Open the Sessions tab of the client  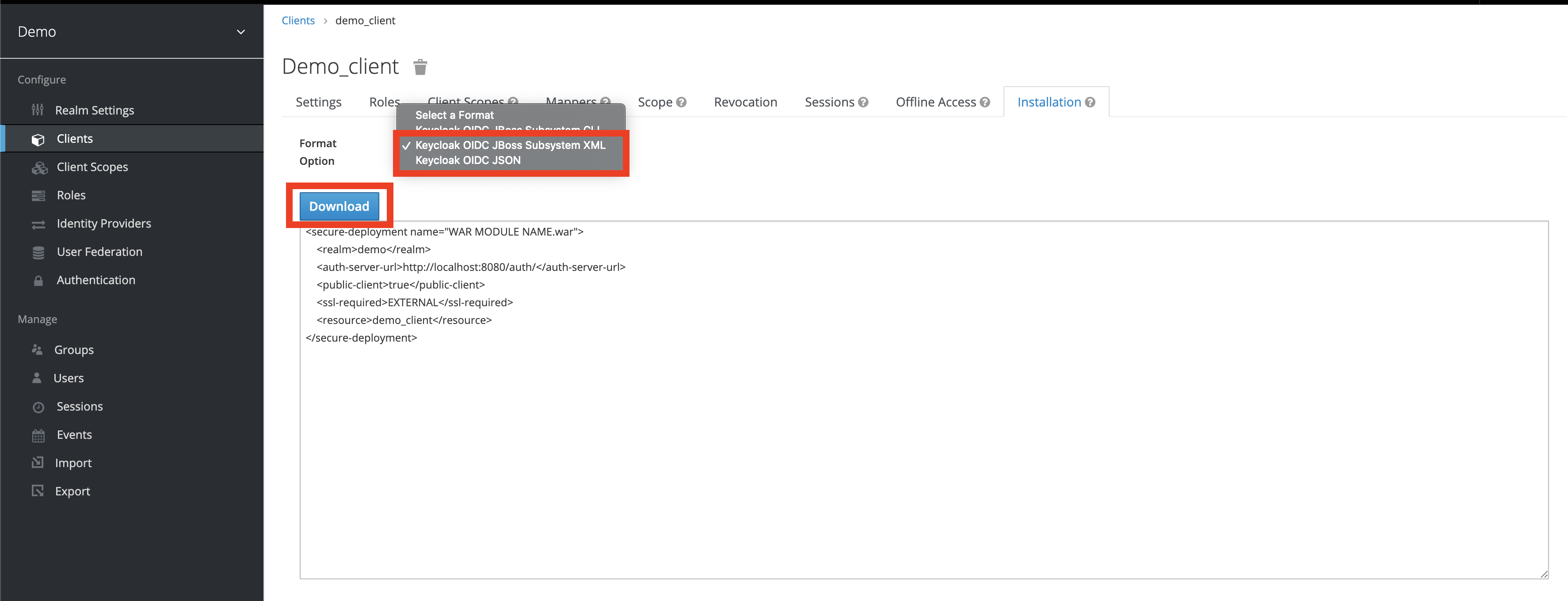[x=829, y=102]
